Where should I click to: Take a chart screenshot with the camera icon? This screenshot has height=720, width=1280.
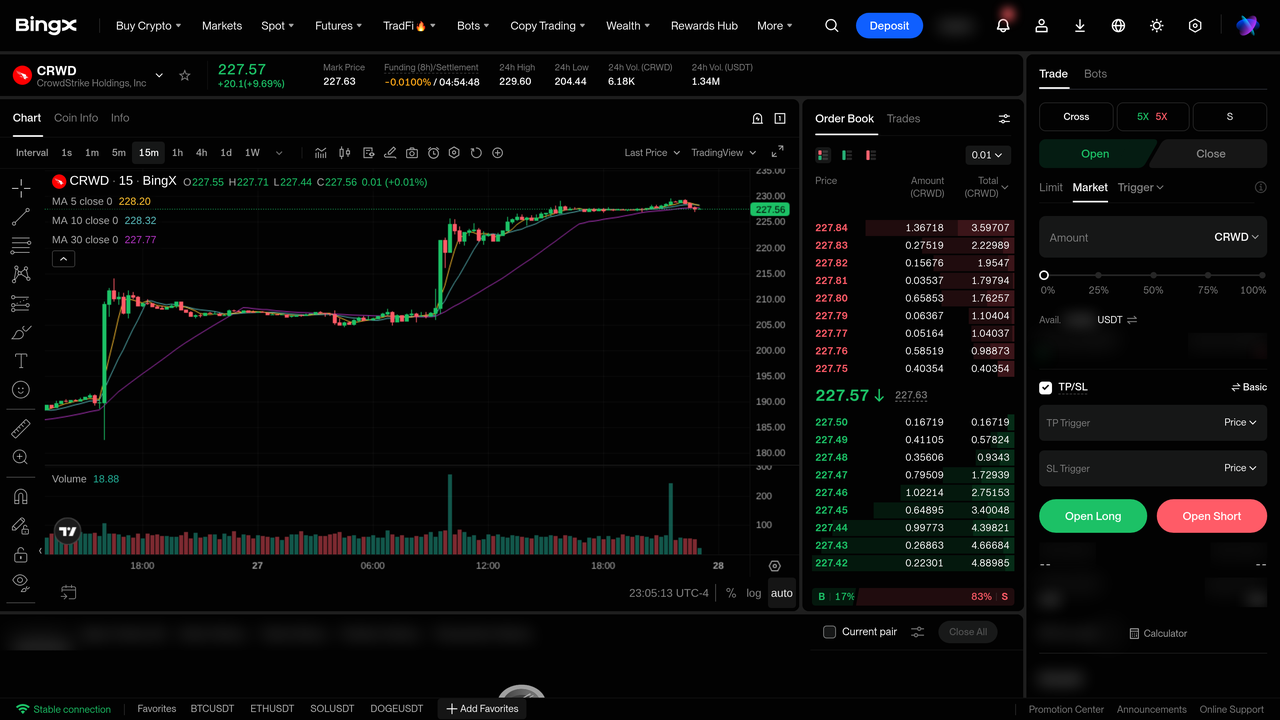click(412, 153)
